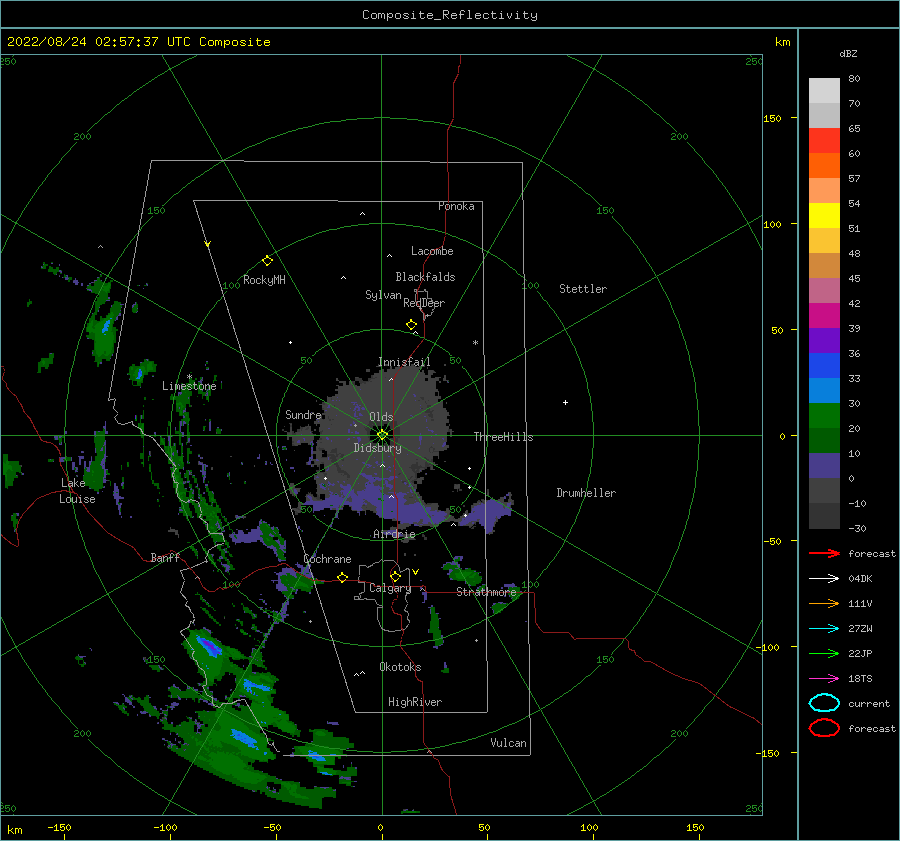Click the Olds city label

coord(381,417)
